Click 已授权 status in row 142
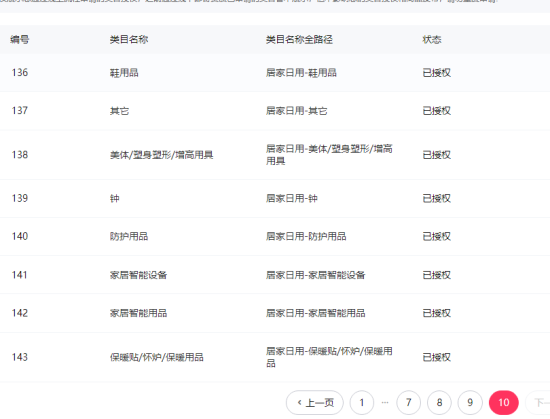Screen dimensions: 550x419 click(436, 313)
